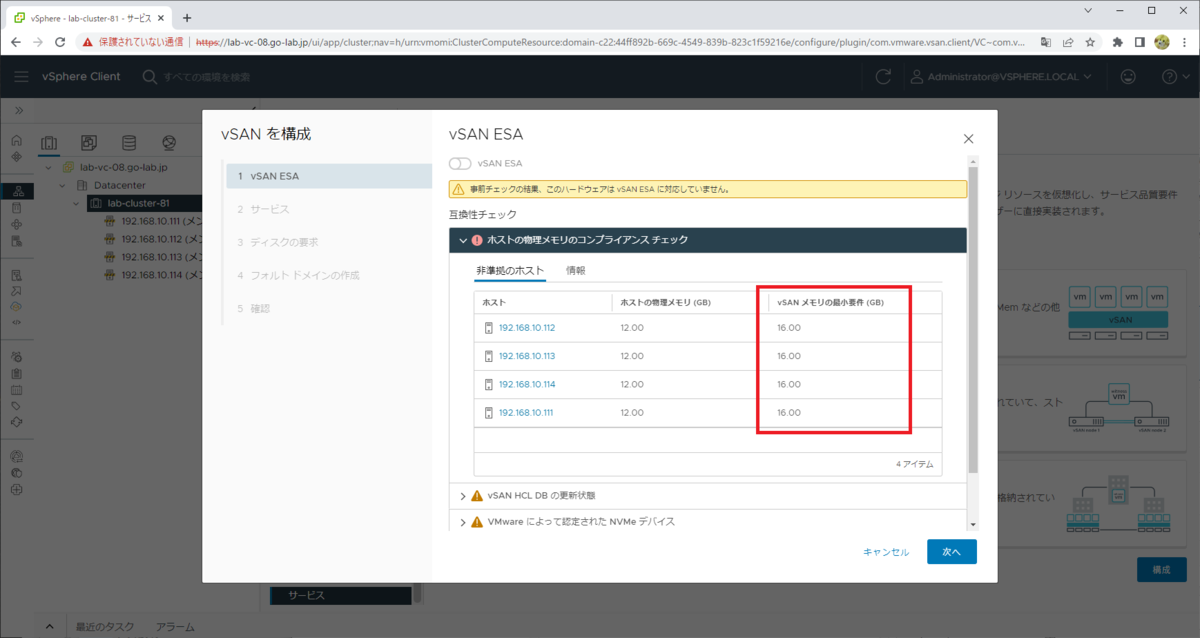Click the dialog vertical scrollbar

click(x=973, y=318)
